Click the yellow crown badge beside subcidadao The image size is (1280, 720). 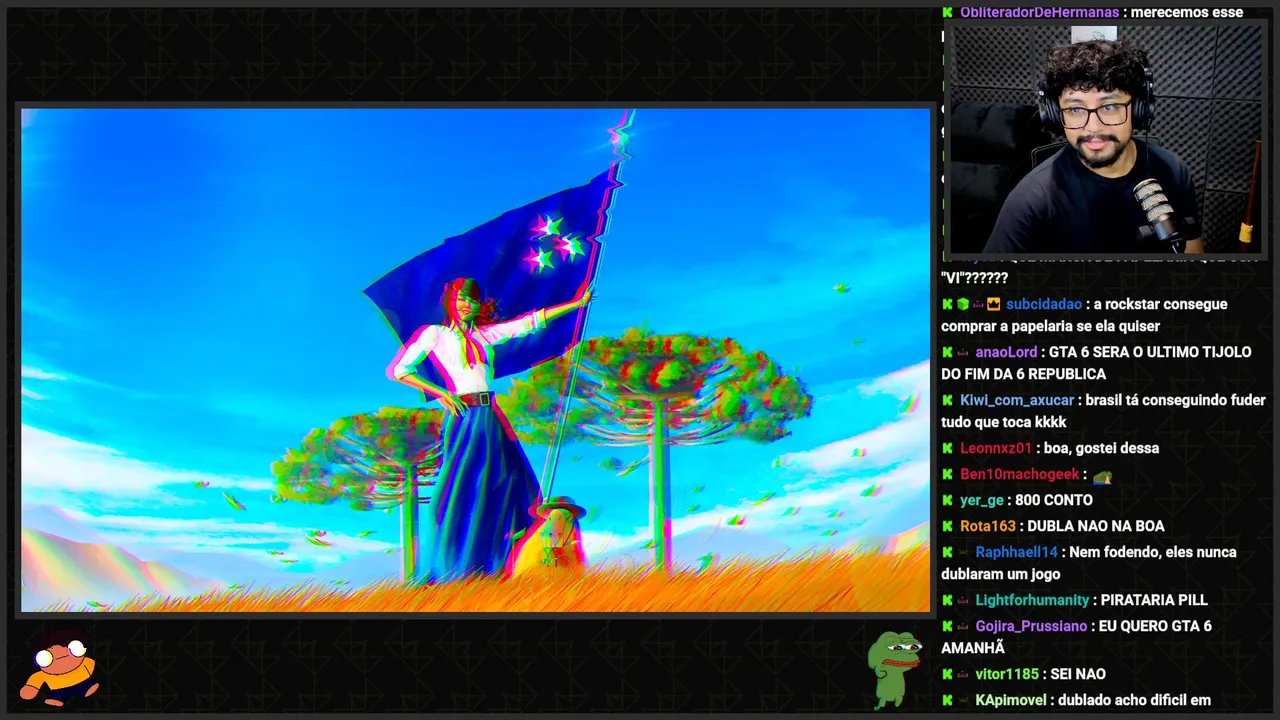pyautogui.click(x=993, y=304)
